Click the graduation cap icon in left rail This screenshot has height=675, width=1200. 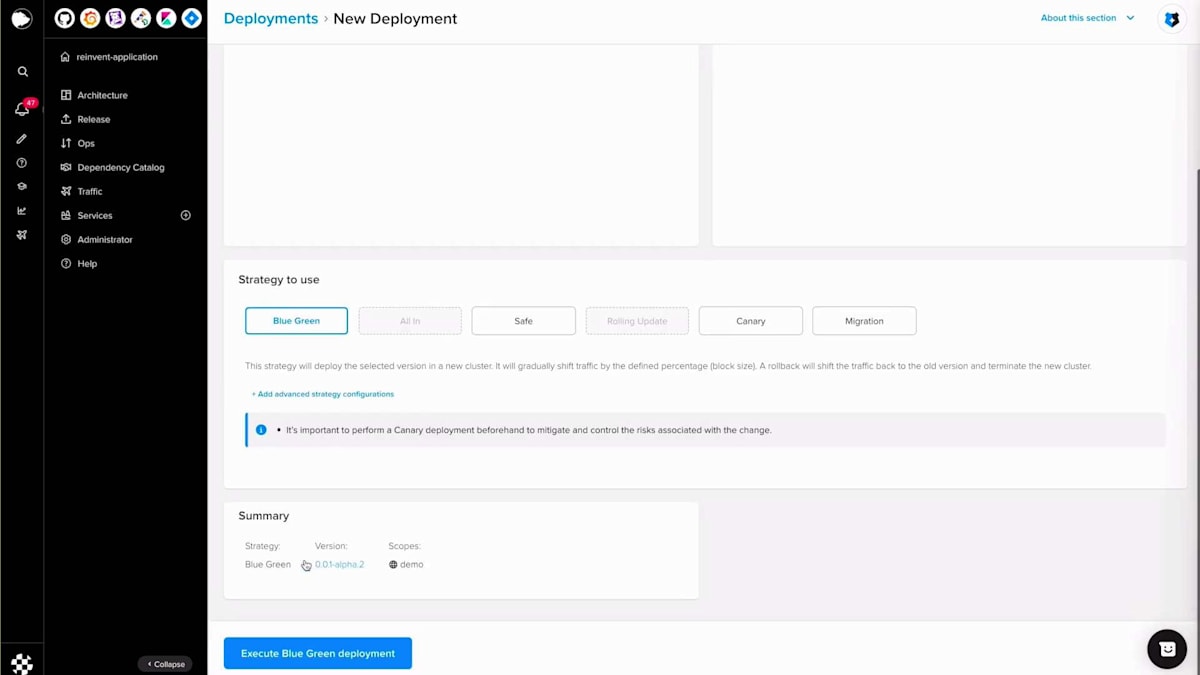22,187
